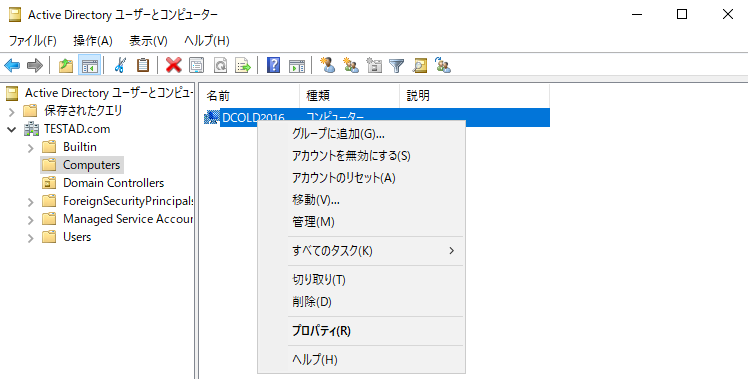Viewport: 748px width, 379px height.
Task: Sort by 説明 column header
Action: pyautogui.click(x=474, y=96)
